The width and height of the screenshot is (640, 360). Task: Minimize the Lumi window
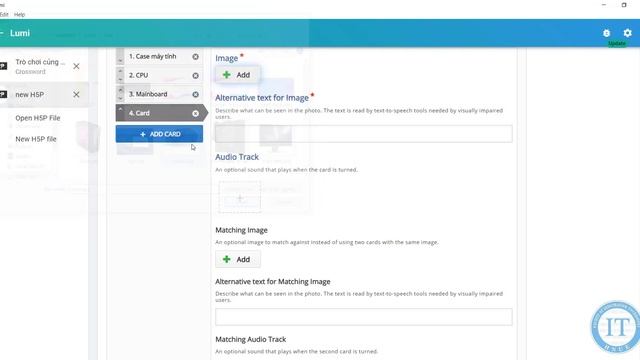604,5
